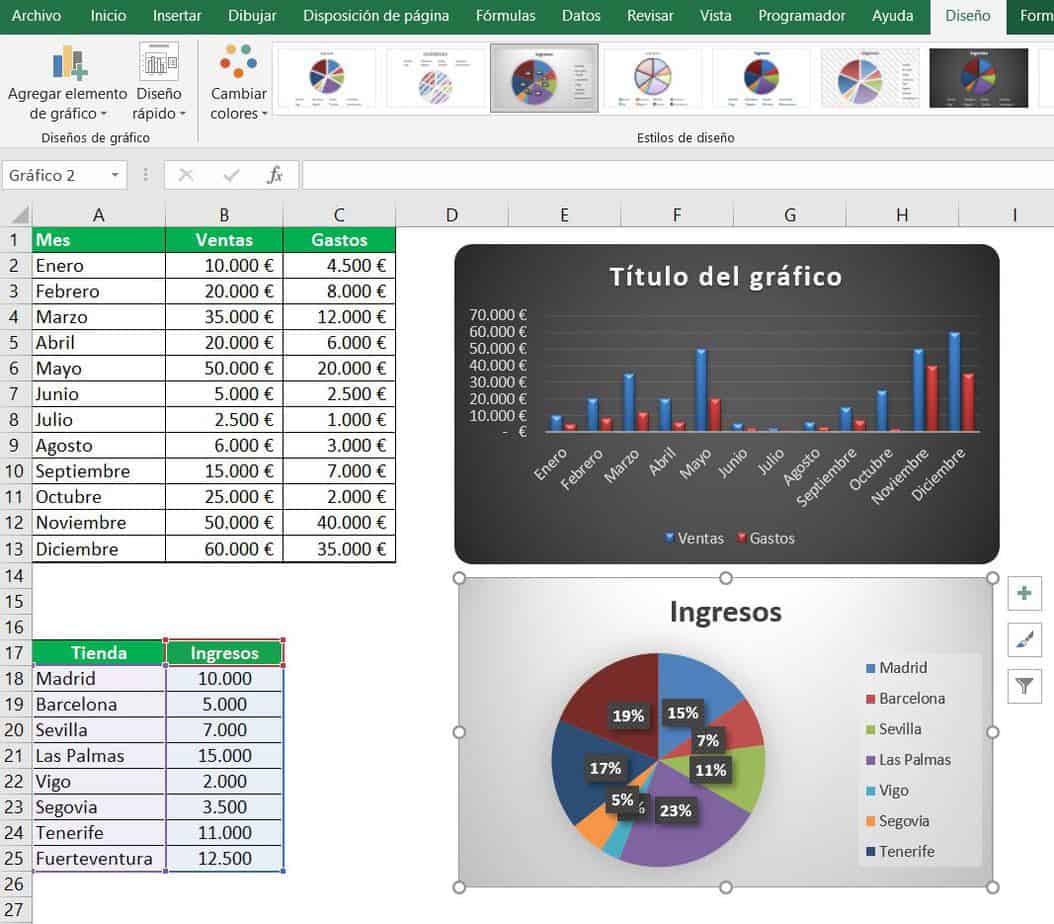The image size is (1054, 924).
Task: Select column A header
Action: 98,215
